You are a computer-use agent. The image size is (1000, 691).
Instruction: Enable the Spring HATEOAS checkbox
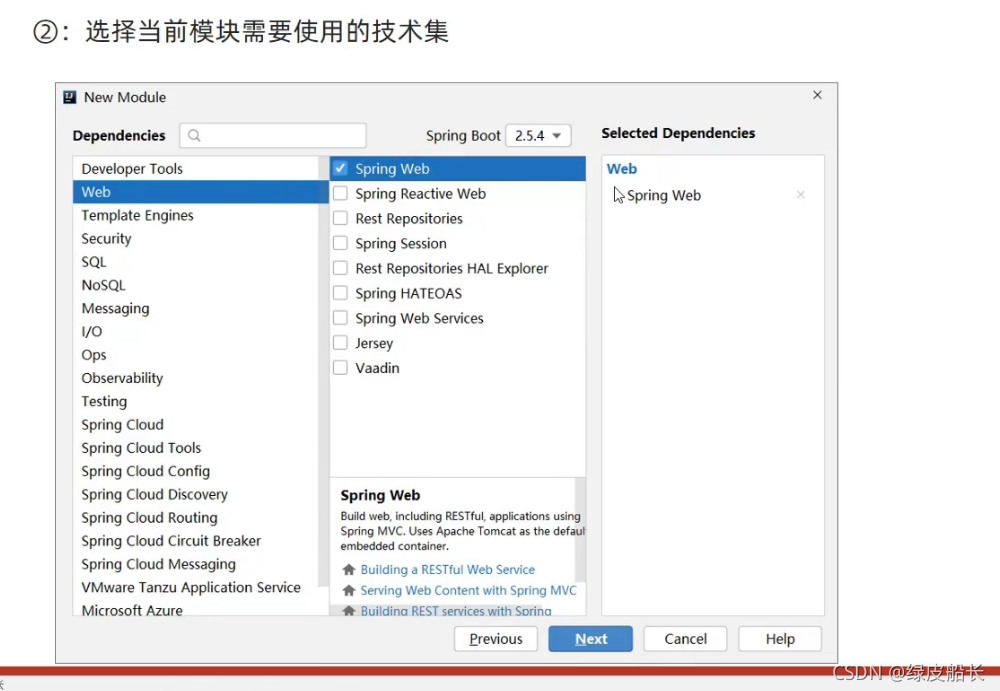click(x=341, y=293)
